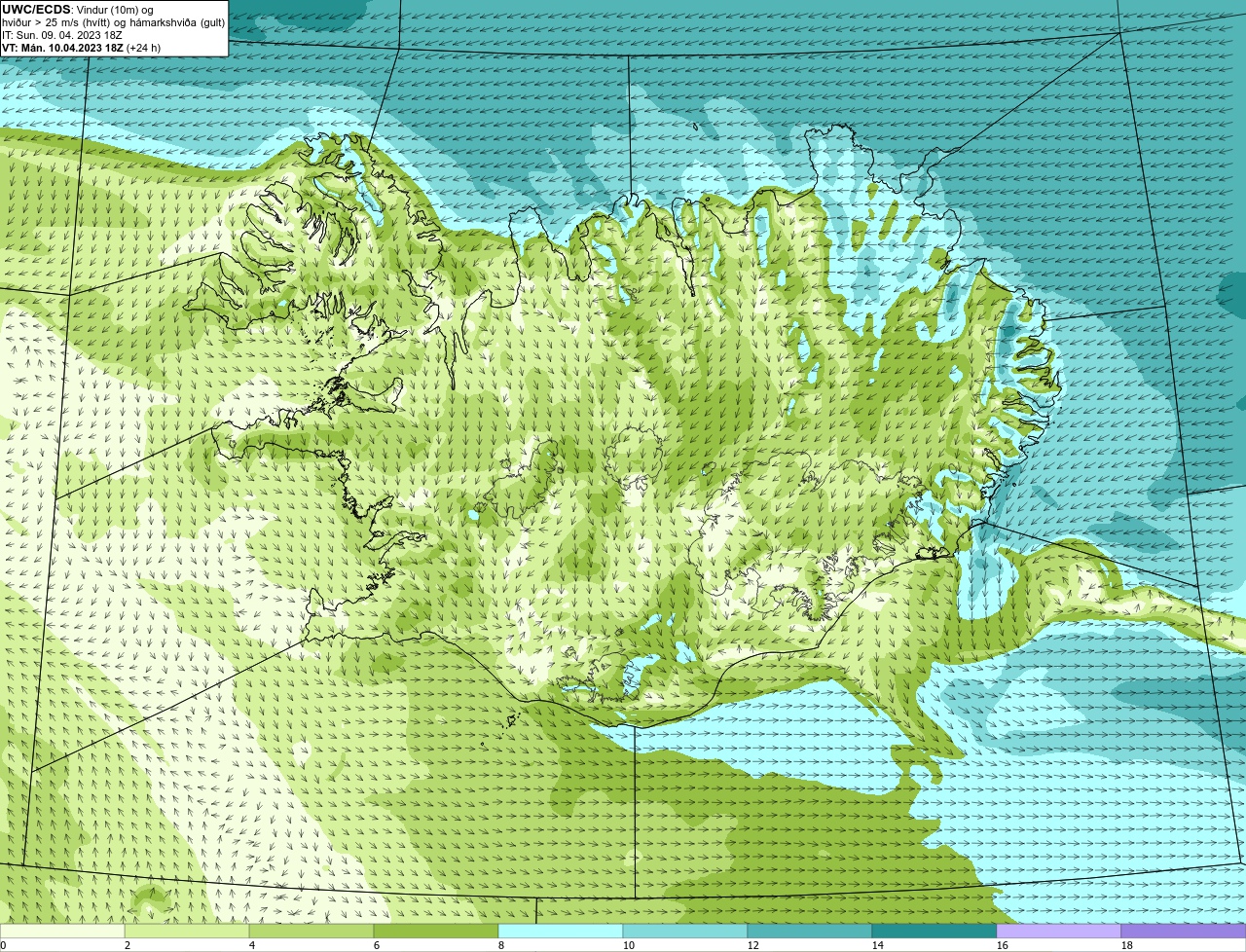Click the "2" label on the color scale

click(x=128, y=945)
